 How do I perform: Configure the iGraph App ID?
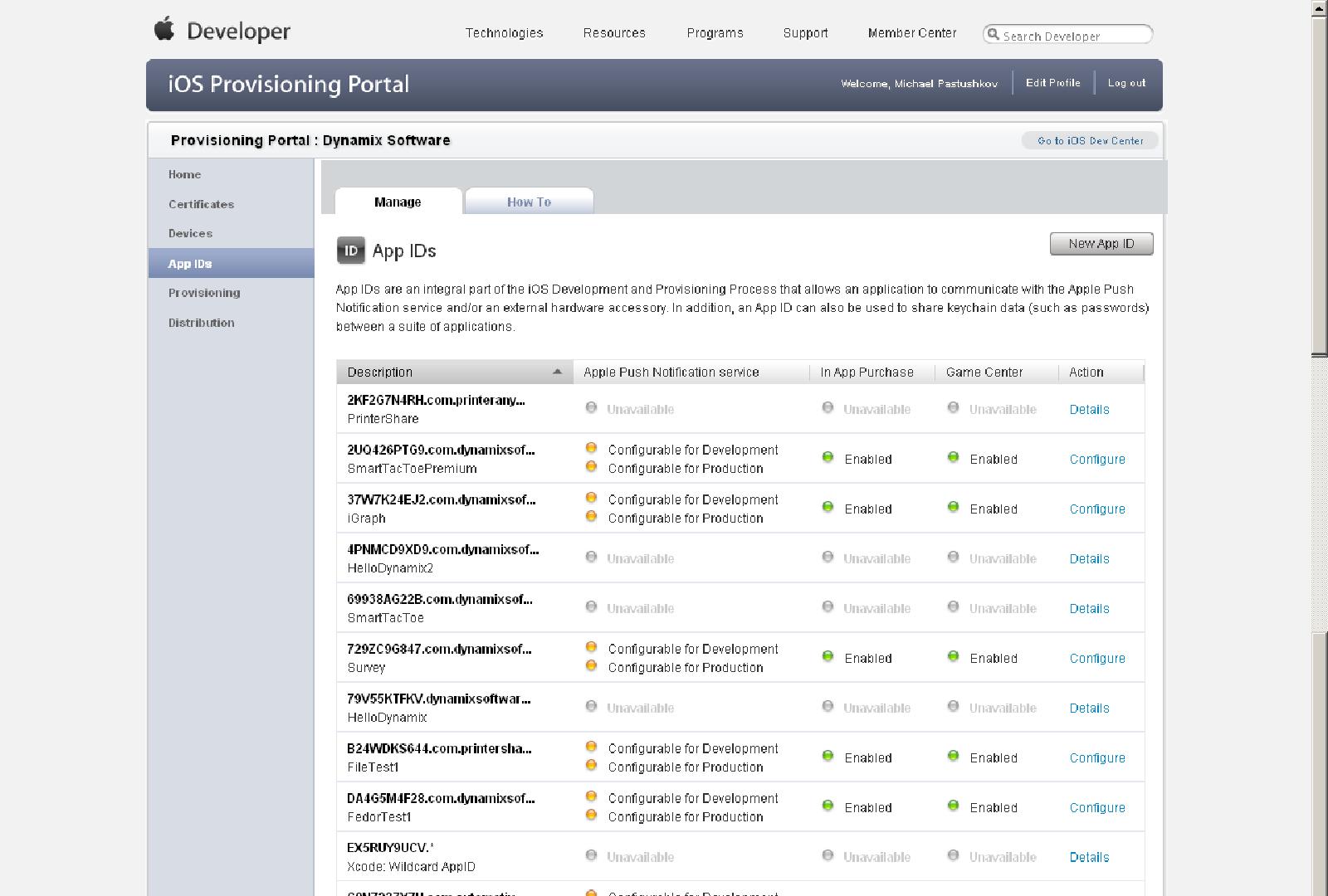1097,509
